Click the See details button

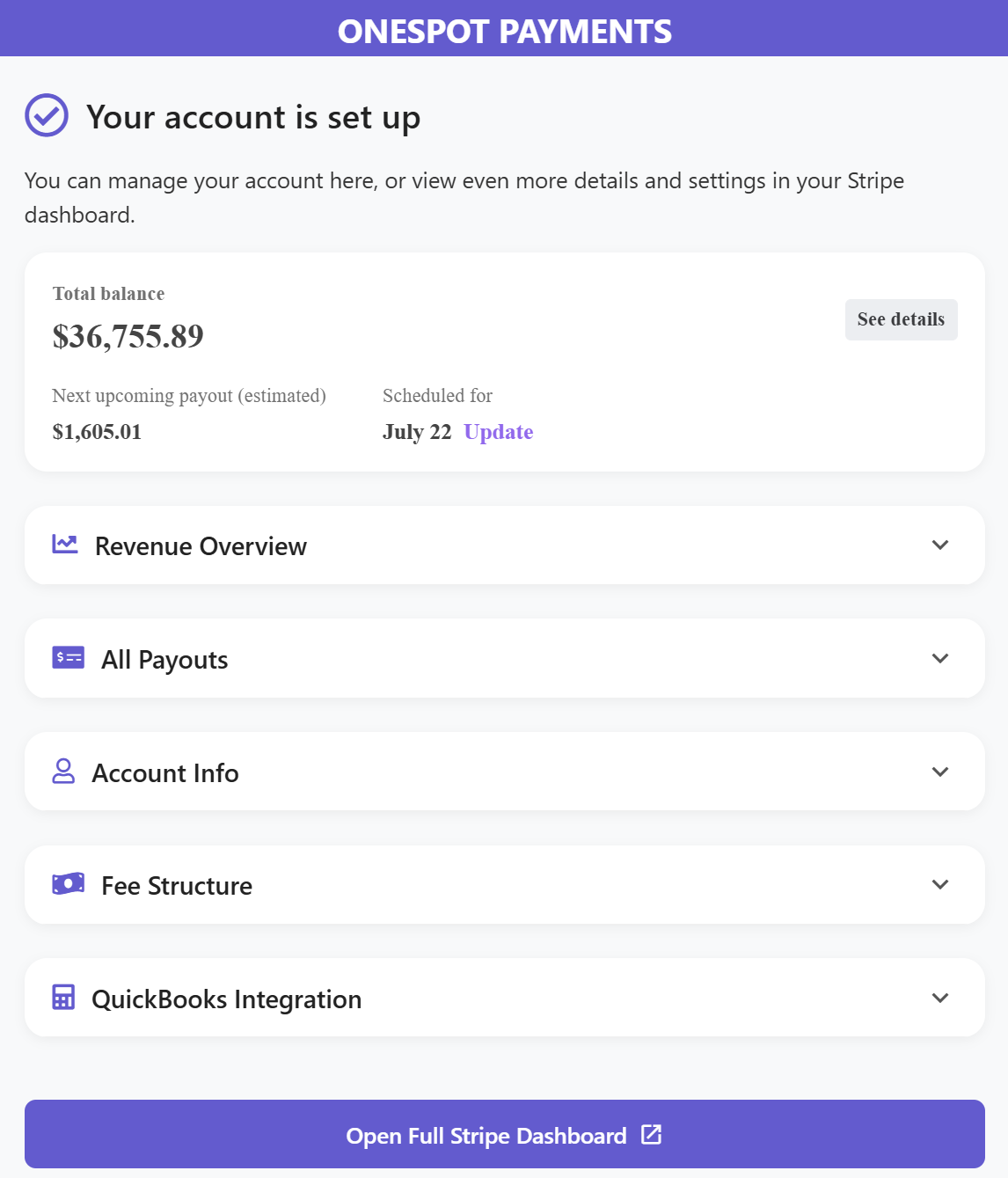coord(902,319)
